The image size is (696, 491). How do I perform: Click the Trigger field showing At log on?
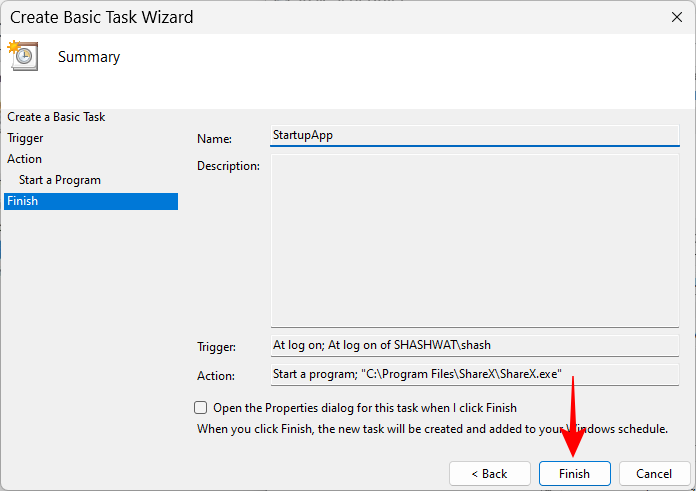coord(474,345)
